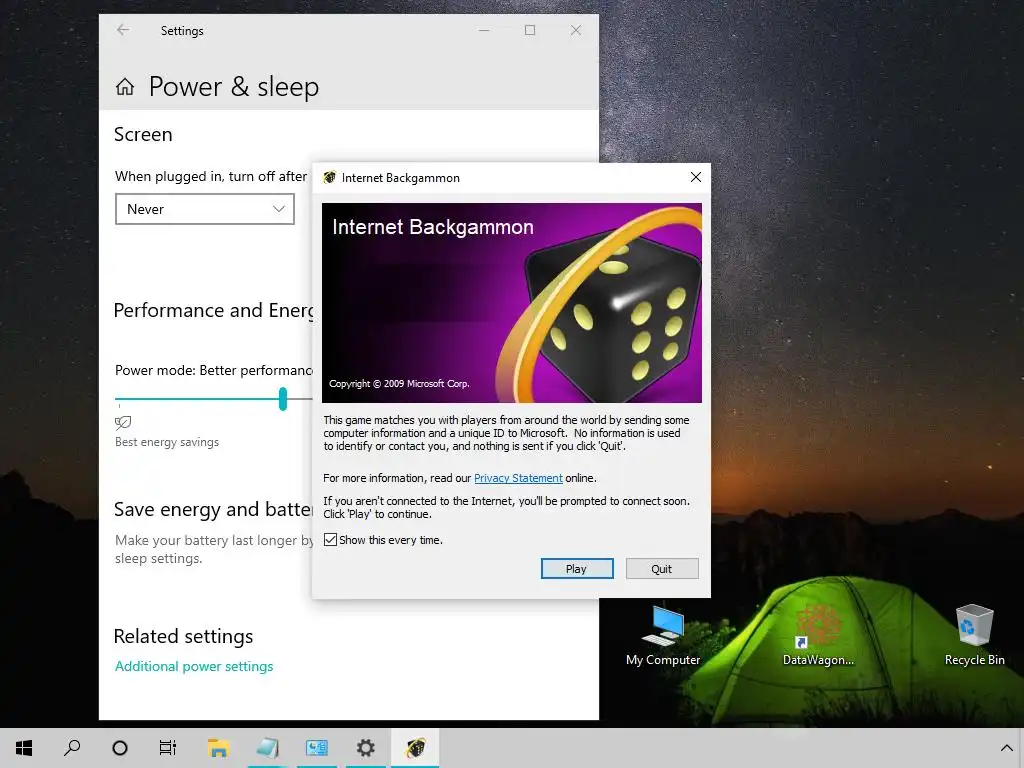Uncheck Show this every time checkbox
The height and width of the screenshot is (768, 1024).
point(330,540)
